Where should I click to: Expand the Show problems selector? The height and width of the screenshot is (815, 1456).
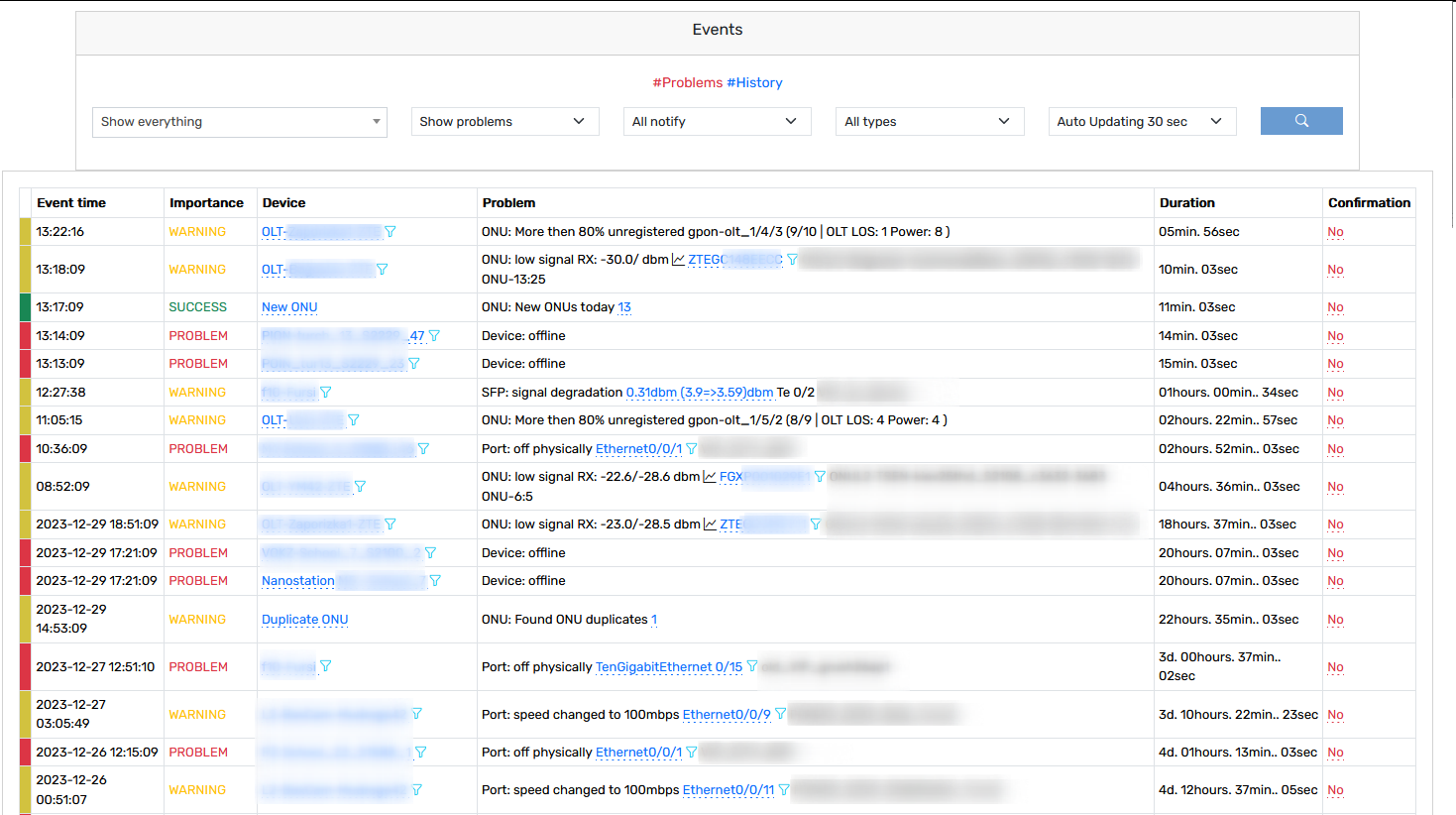coord(504,121)
